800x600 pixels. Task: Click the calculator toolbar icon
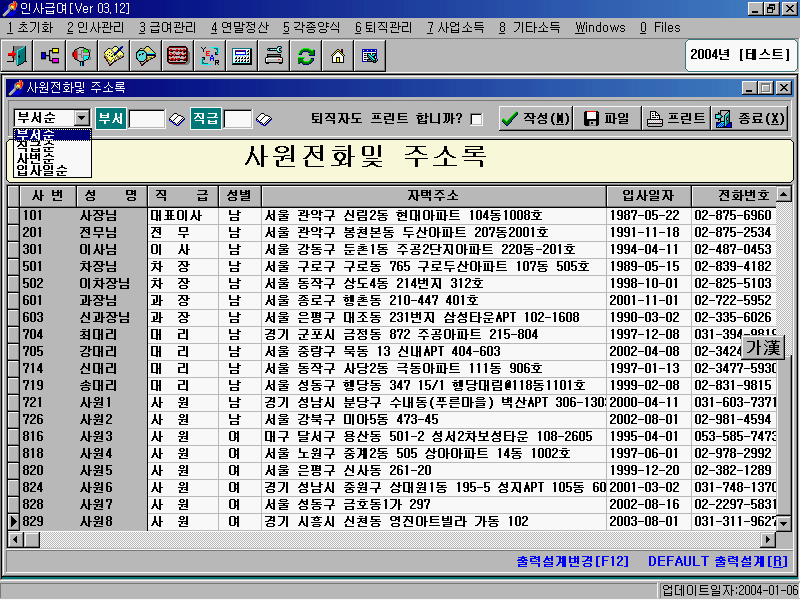coord(241,55)
